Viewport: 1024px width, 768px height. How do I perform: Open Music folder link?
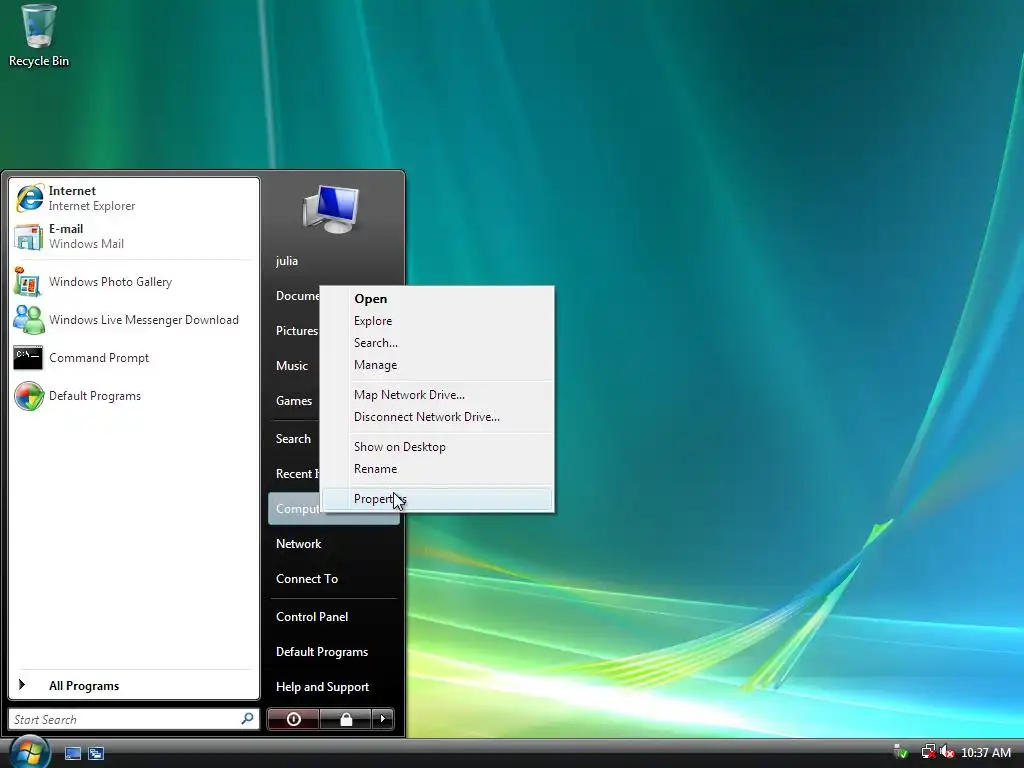292,366
